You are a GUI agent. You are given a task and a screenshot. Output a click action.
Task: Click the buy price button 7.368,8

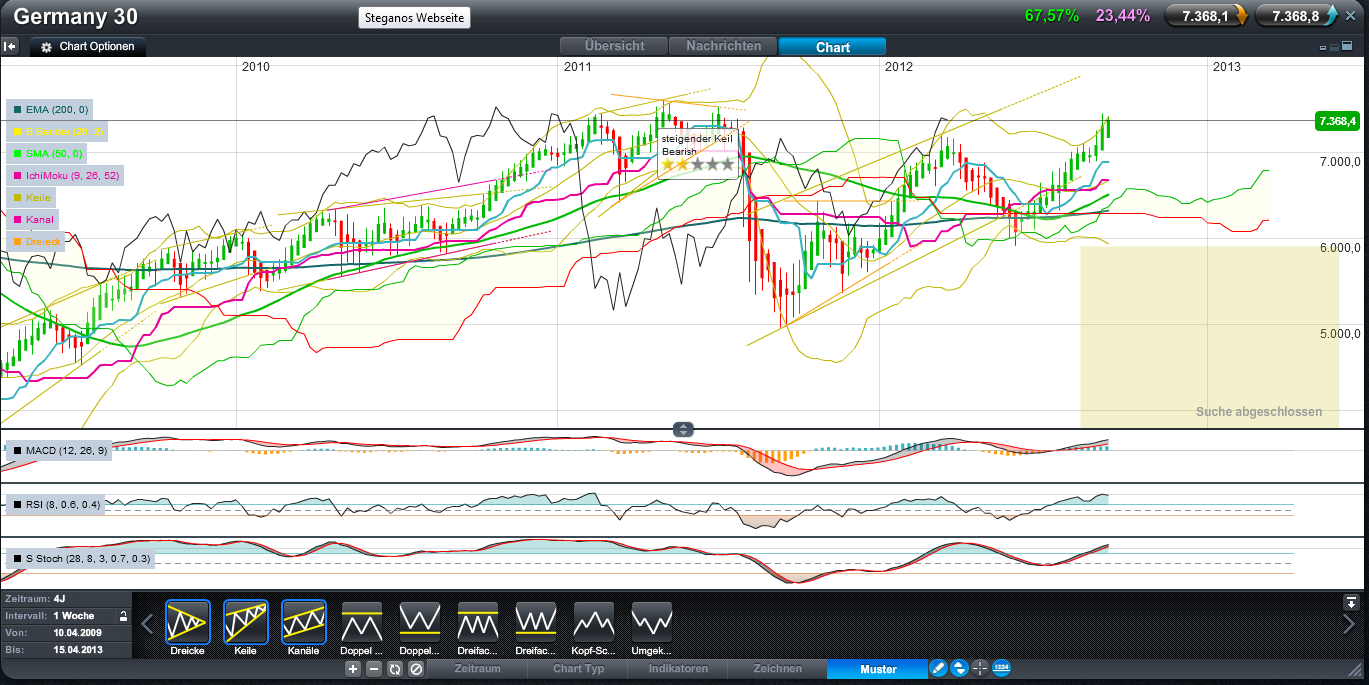[x=1297, y=16]
